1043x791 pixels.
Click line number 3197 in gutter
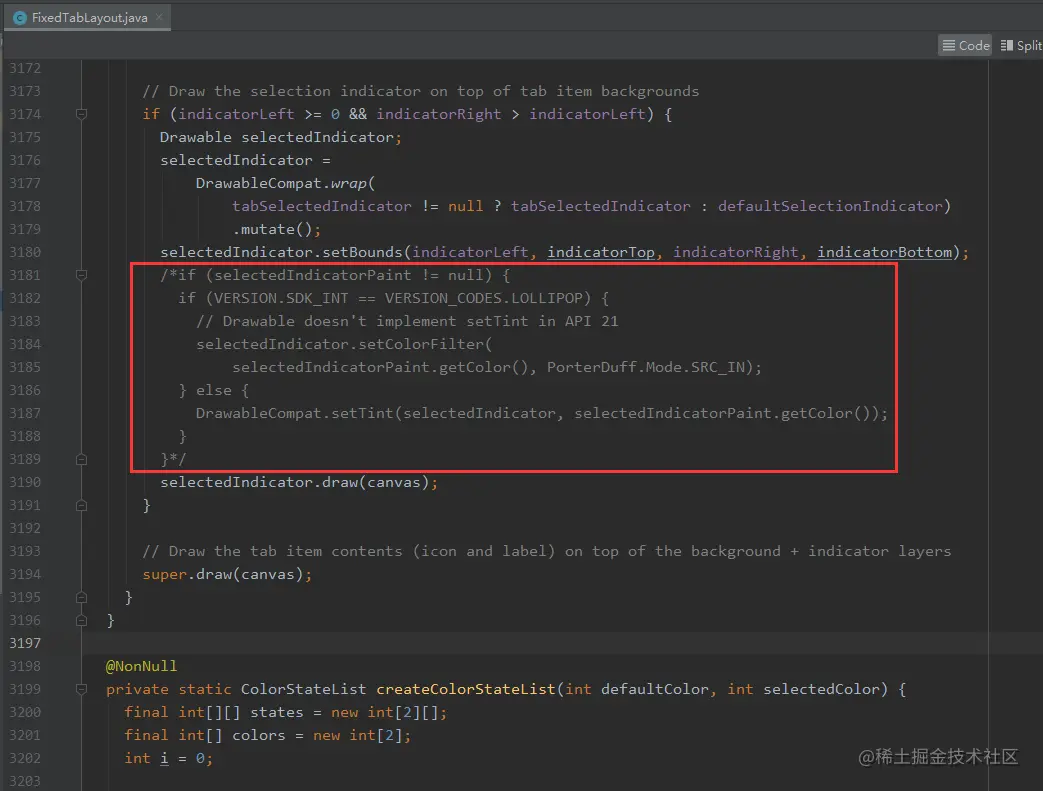(x=25, y=643)
